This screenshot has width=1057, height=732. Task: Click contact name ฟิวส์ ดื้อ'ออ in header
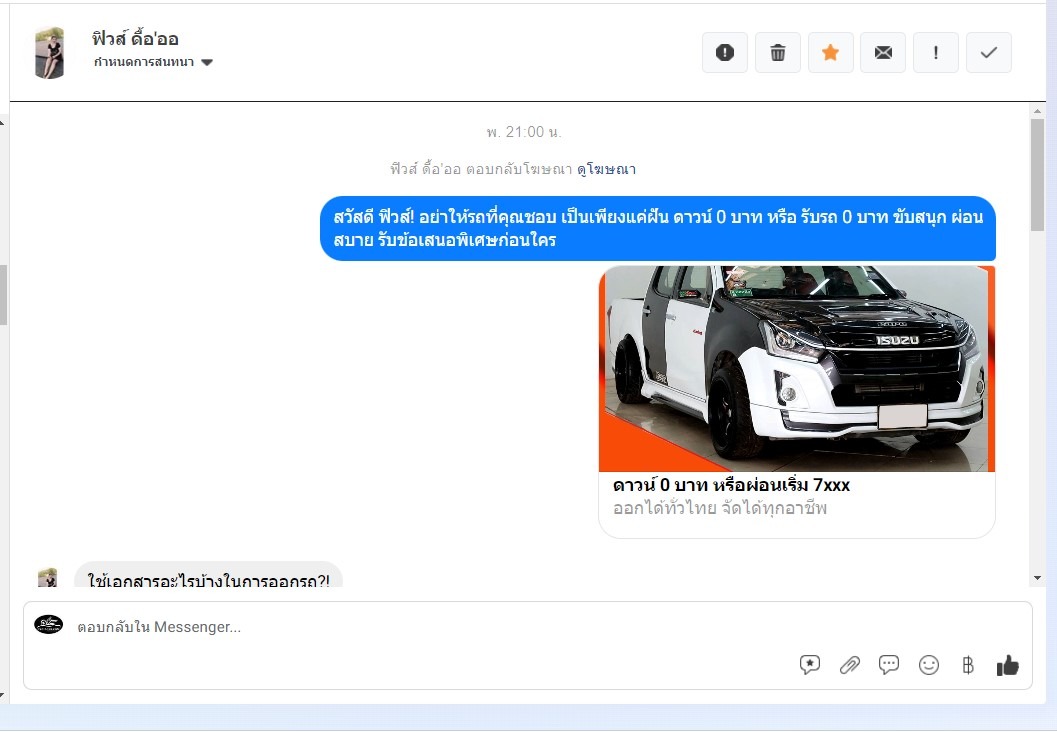pyautogui.click(x=135, y=38)
